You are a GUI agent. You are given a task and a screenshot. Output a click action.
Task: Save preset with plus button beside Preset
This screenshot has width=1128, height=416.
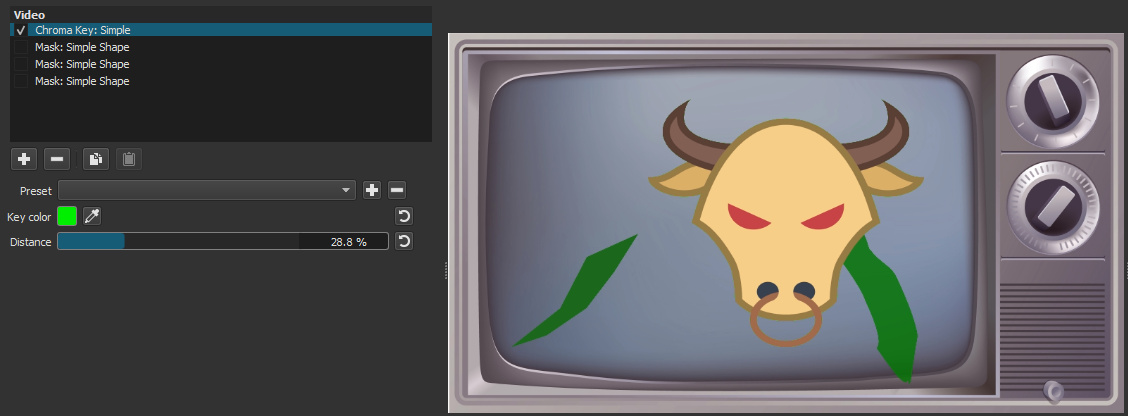[371, 190]
